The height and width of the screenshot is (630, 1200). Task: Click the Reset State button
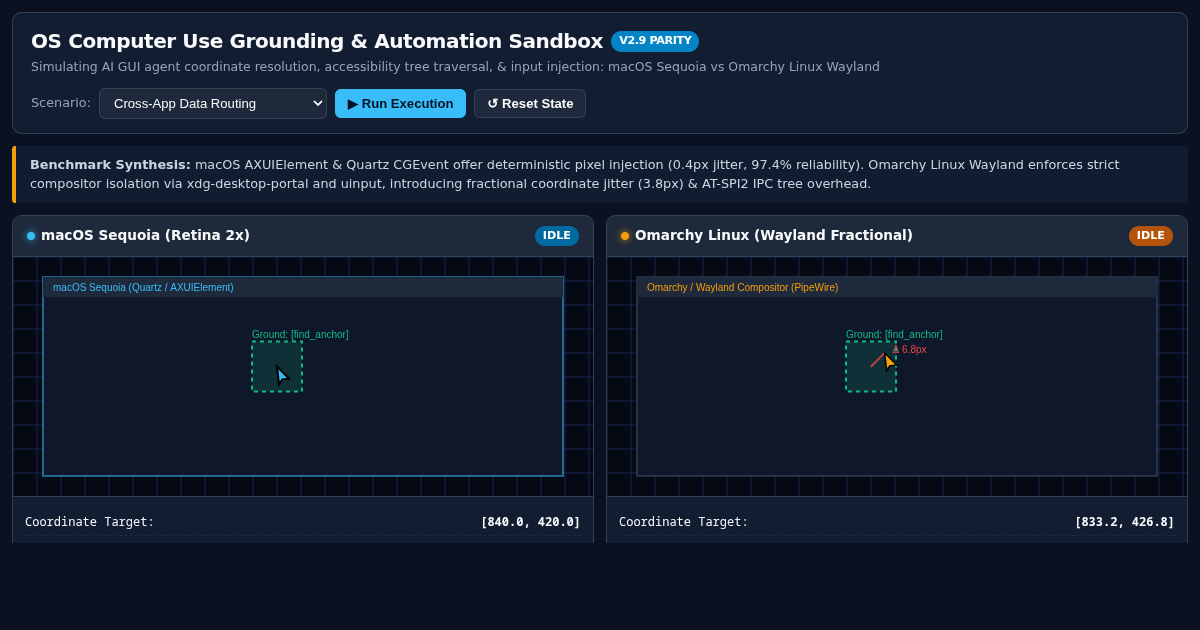530,104
